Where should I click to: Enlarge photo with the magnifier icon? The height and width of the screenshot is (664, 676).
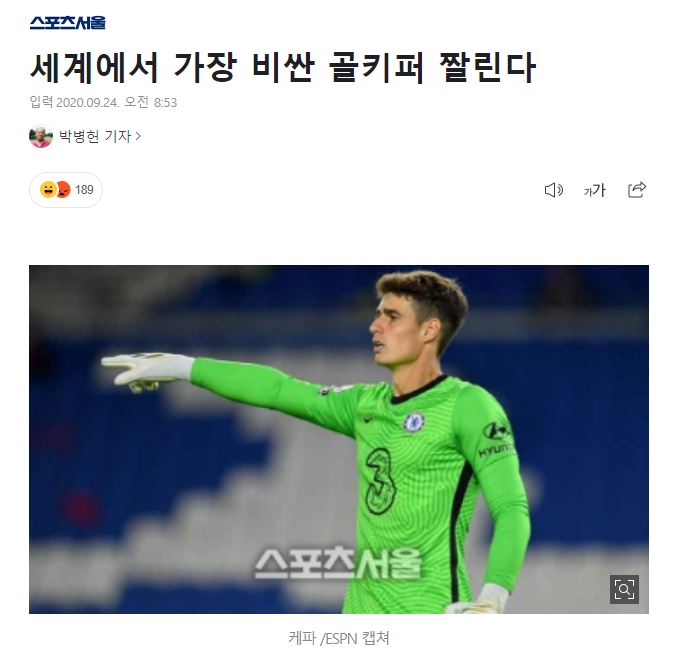pos(624,589)
